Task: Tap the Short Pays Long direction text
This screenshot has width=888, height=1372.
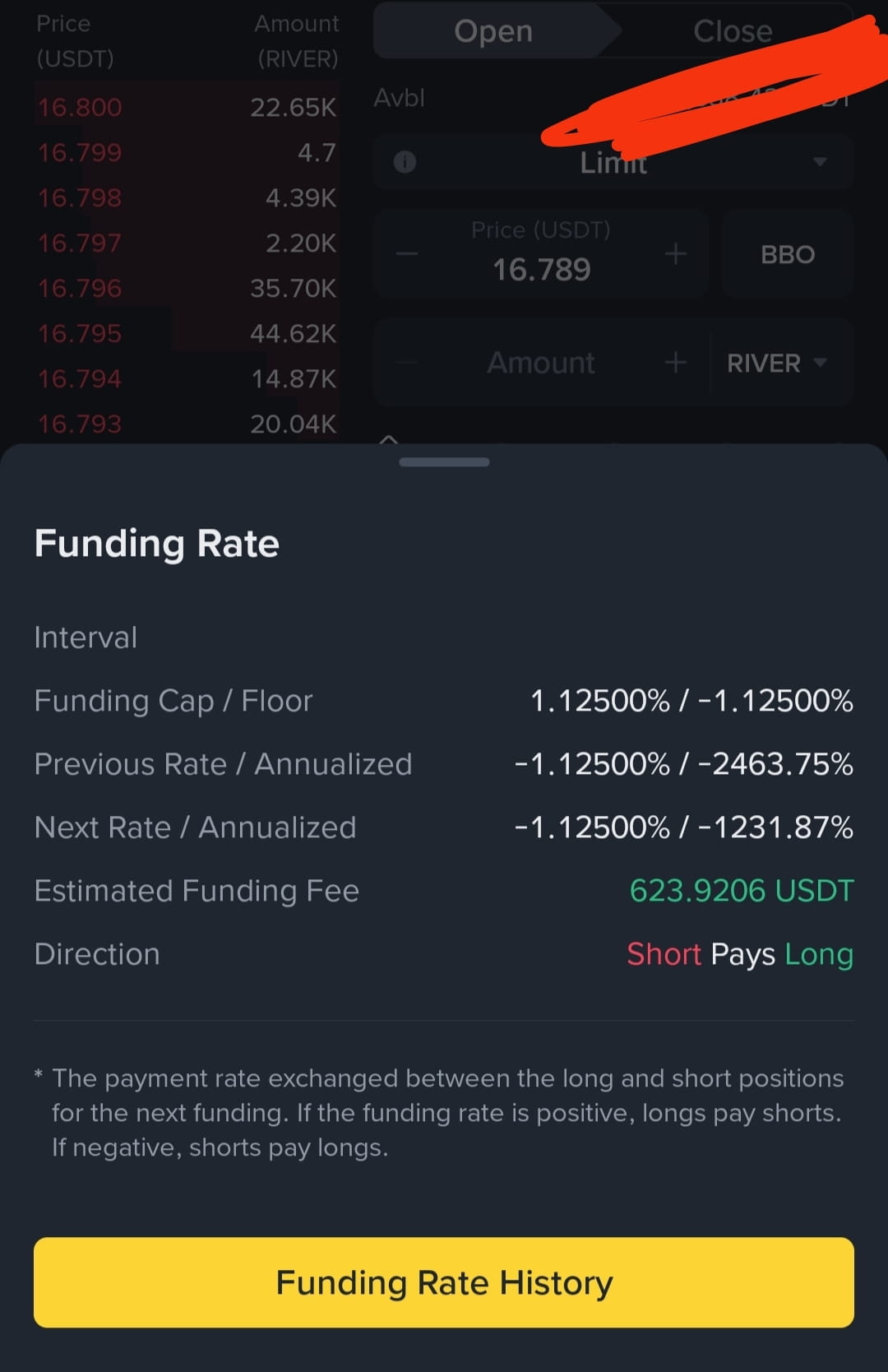Action: [x=740, y=954]
